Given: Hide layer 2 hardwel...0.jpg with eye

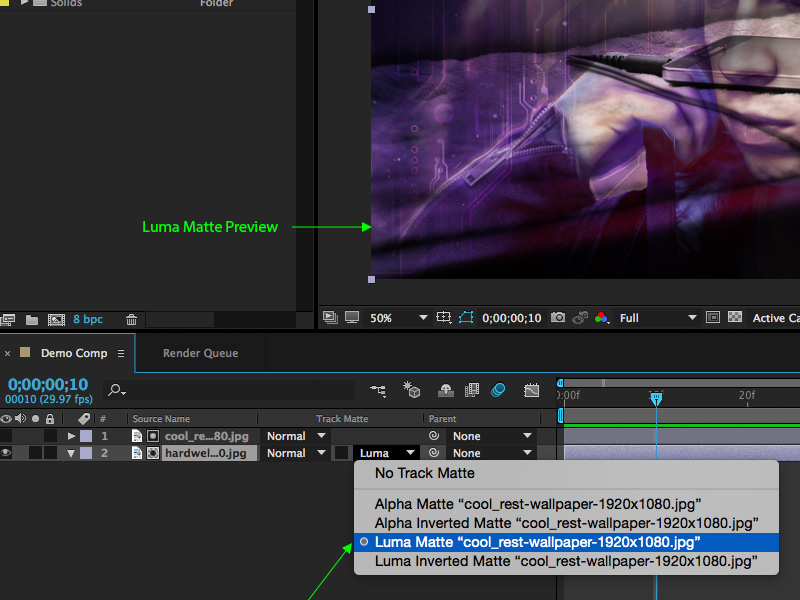Looking at the screenshot, I should pos(6,453).
